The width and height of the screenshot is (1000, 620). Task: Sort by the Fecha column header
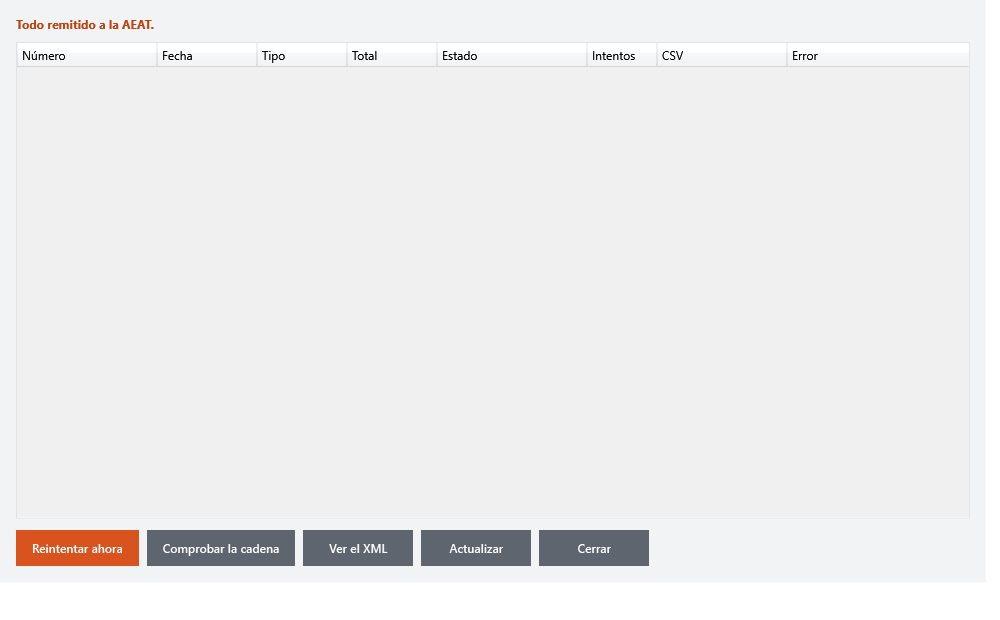(207, 55)
